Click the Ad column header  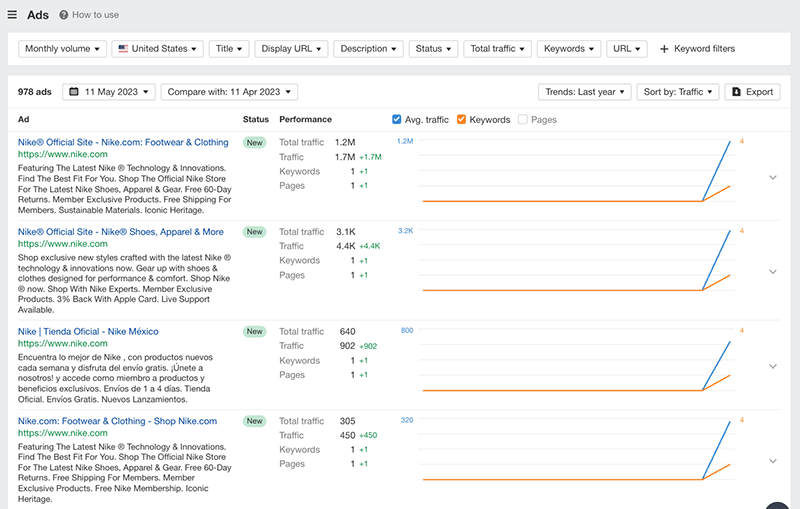[23, 119]
